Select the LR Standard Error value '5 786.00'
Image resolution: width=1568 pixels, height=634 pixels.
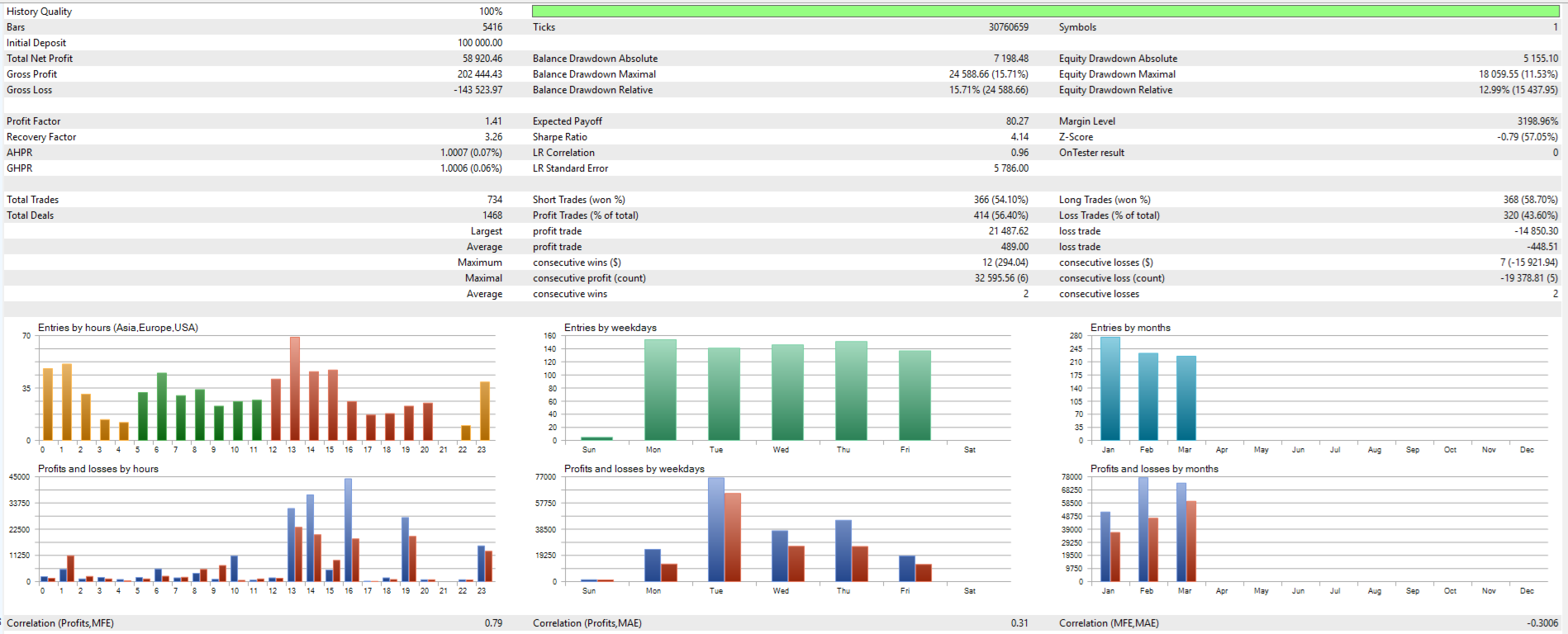click(x=1011, y=168)
